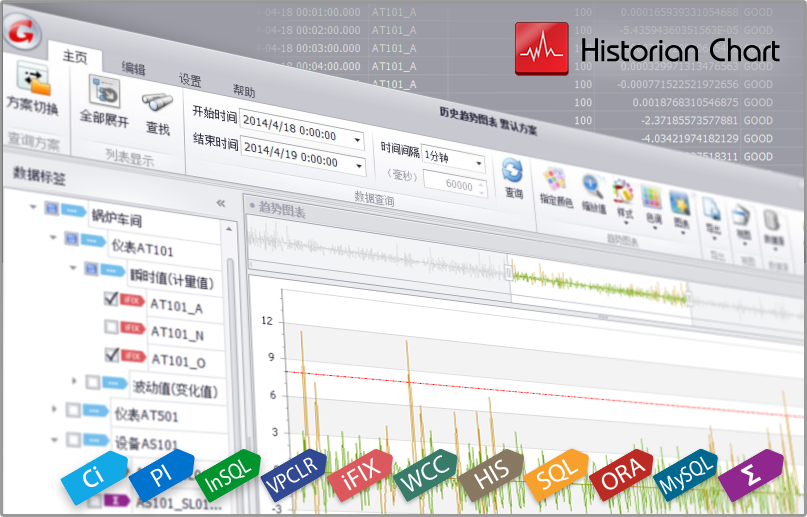Run the 查询 refresh query icon
The image size is (807, 517).
[x=512, y=170]
